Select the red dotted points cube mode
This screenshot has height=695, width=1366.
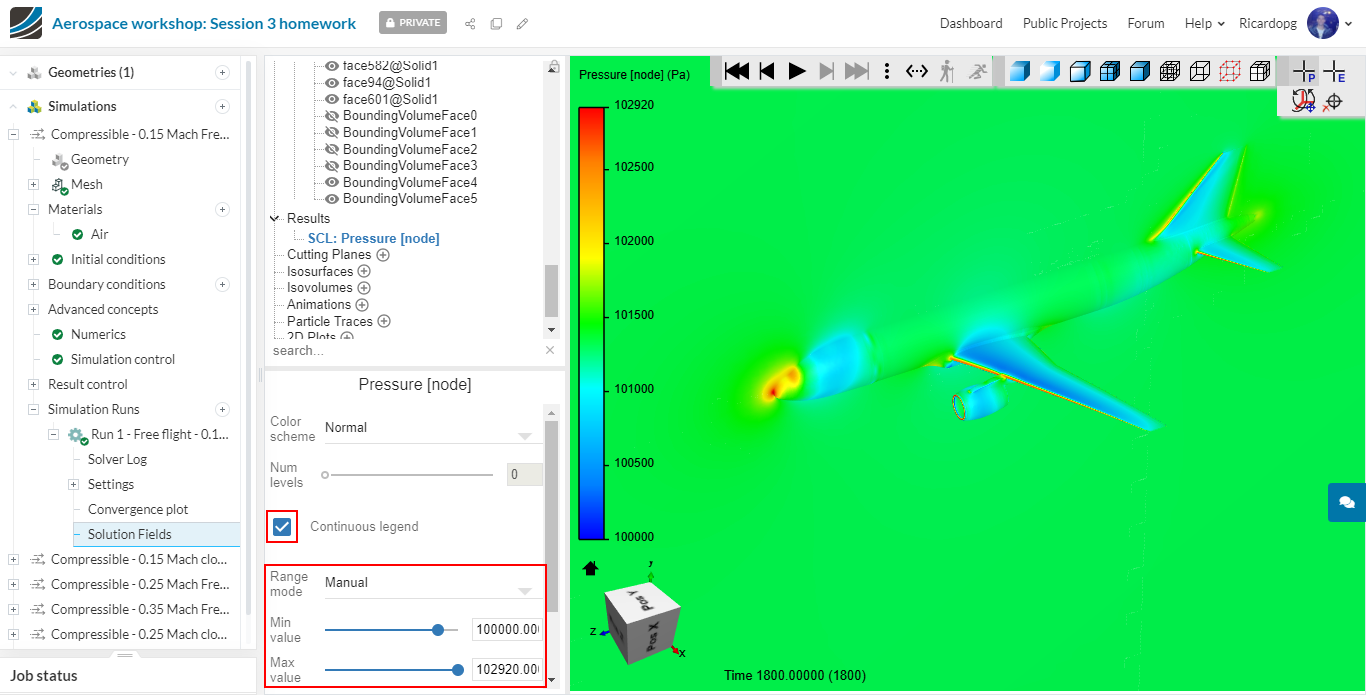click(1231, 71)
